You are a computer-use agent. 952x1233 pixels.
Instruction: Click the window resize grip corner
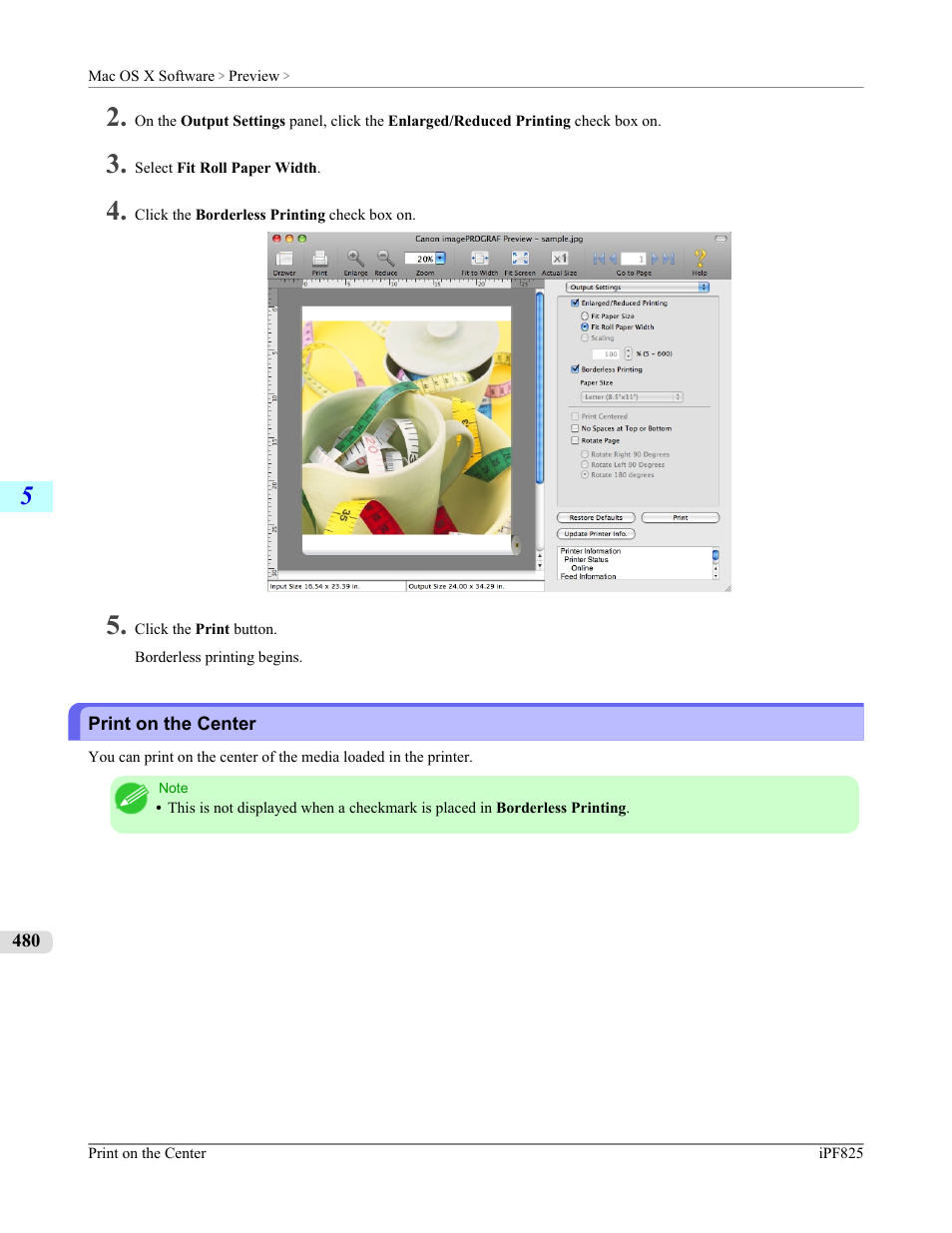[x=727, y=588]
